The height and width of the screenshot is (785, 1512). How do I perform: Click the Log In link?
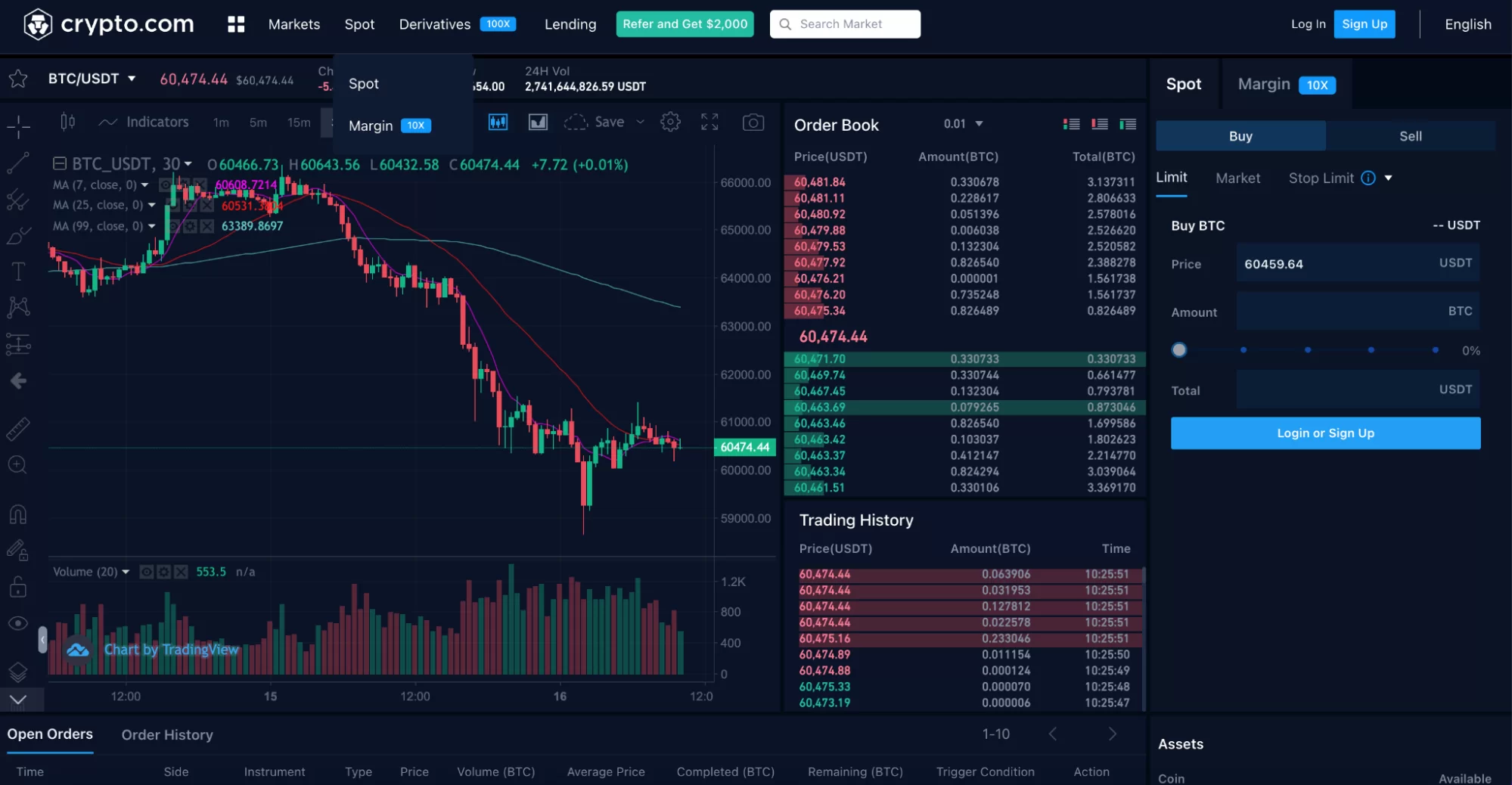pyautogui.click(x=1308, y=24)
